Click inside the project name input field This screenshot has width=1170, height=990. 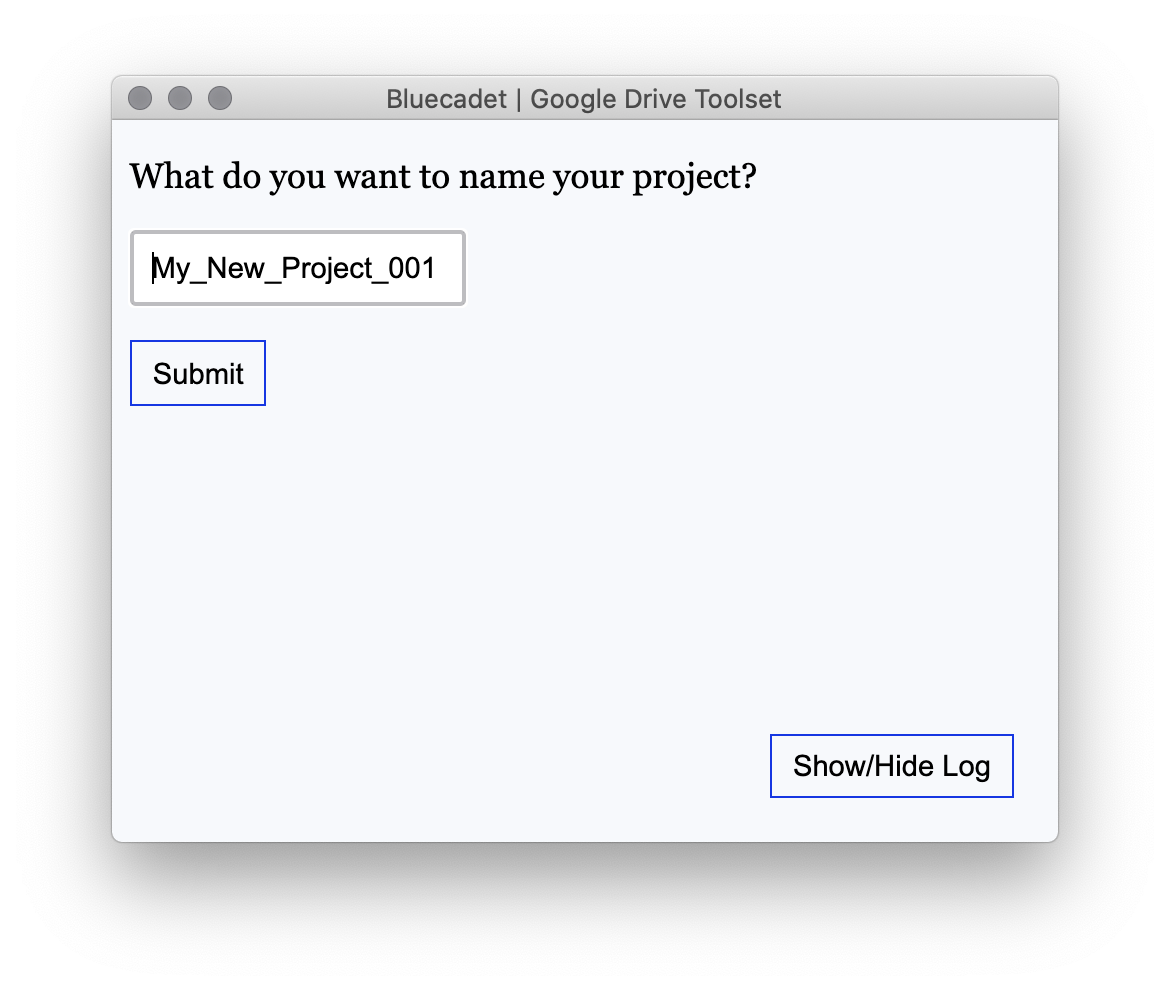296,268
